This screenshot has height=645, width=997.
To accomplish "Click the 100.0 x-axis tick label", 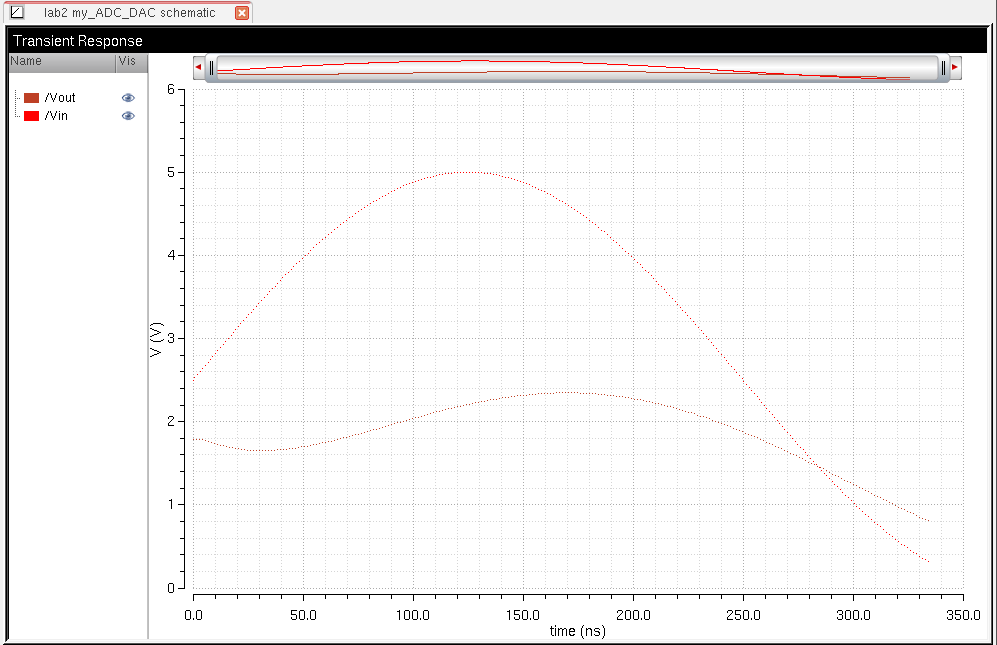I will [x=413, y=615].
